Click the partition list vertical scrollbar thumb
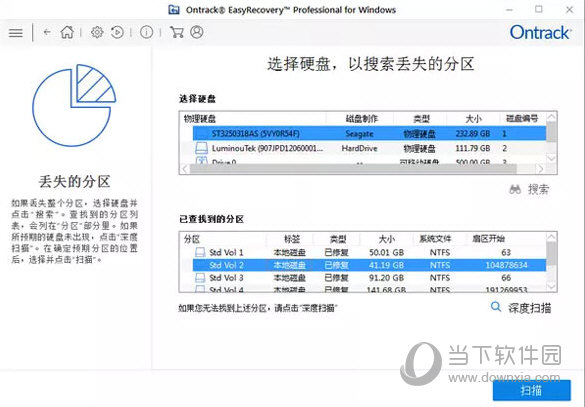 click(x=551, y=253)
